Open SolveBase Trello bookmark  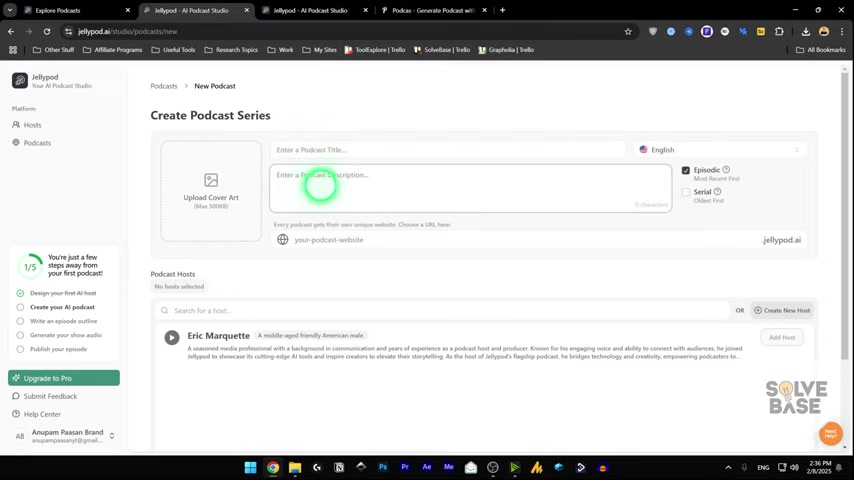click(442, 50)
